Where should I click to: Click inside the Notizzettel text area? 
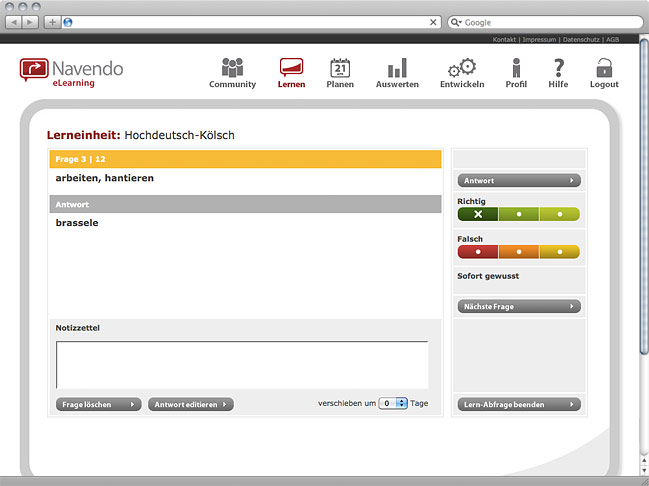[242, 365]
